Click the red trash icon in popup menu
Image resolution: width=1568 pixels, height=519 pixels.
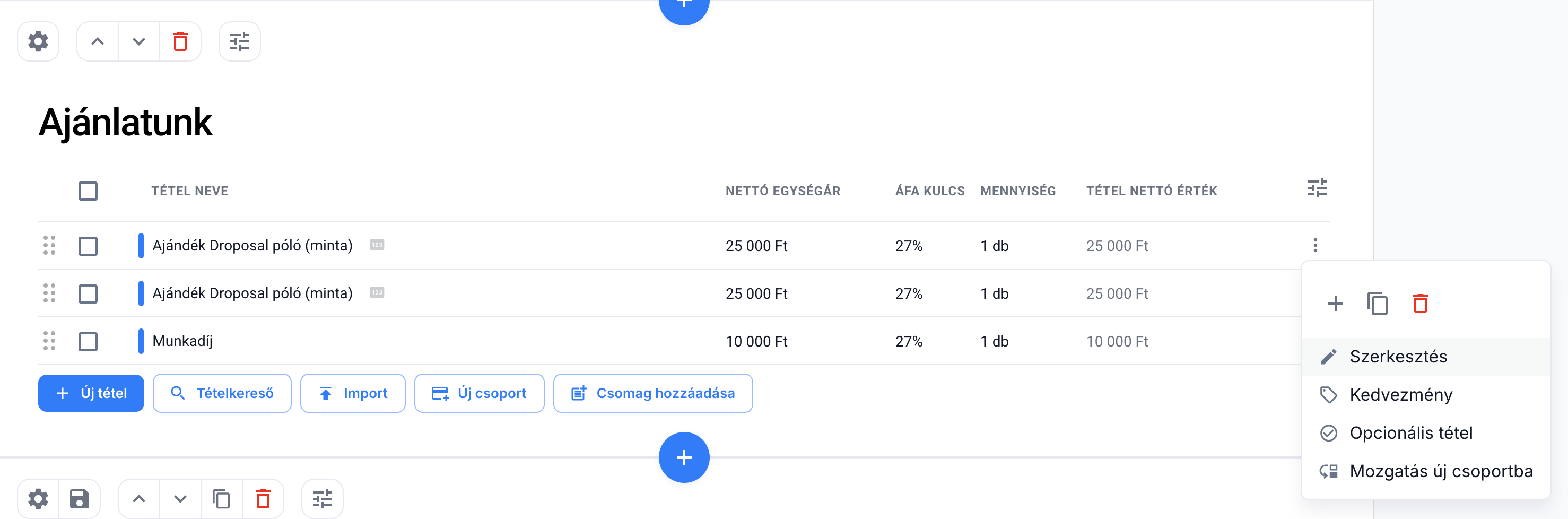click(x=1419, y=304)
